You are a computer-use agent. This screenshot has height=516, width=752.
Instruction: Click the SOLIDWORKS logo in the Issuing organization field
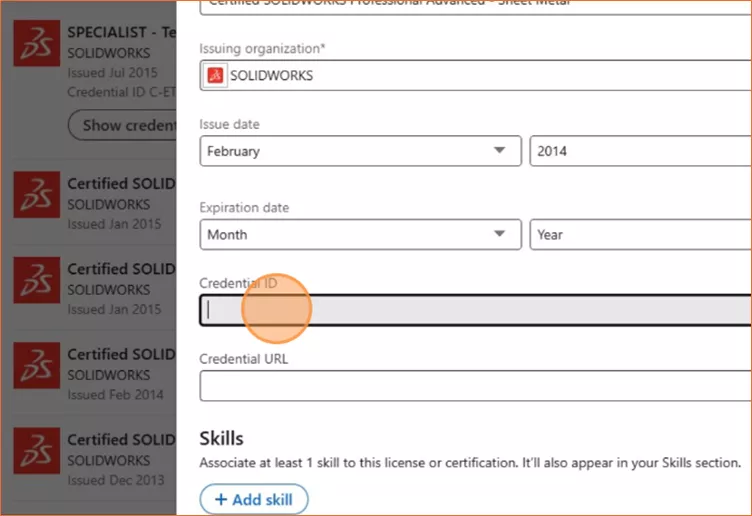pyautogui.click(x=215, y=75)
